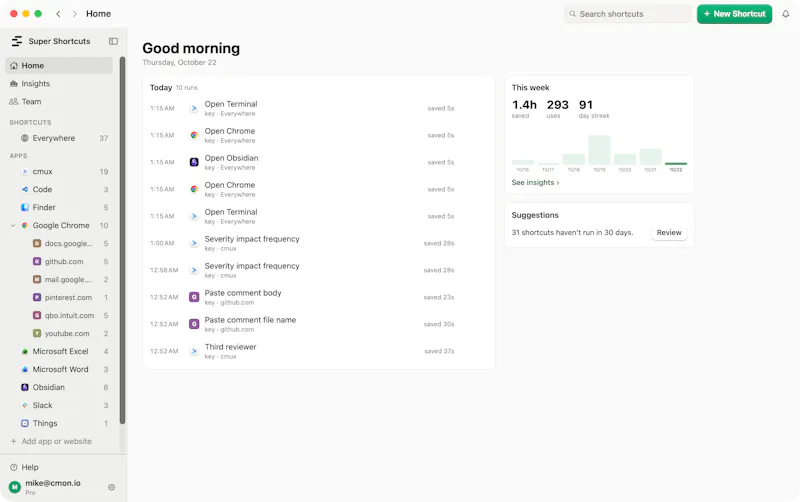Click the github.com favicon in sidebar
The image size is (800, 502).
click(x=37, y=261)
